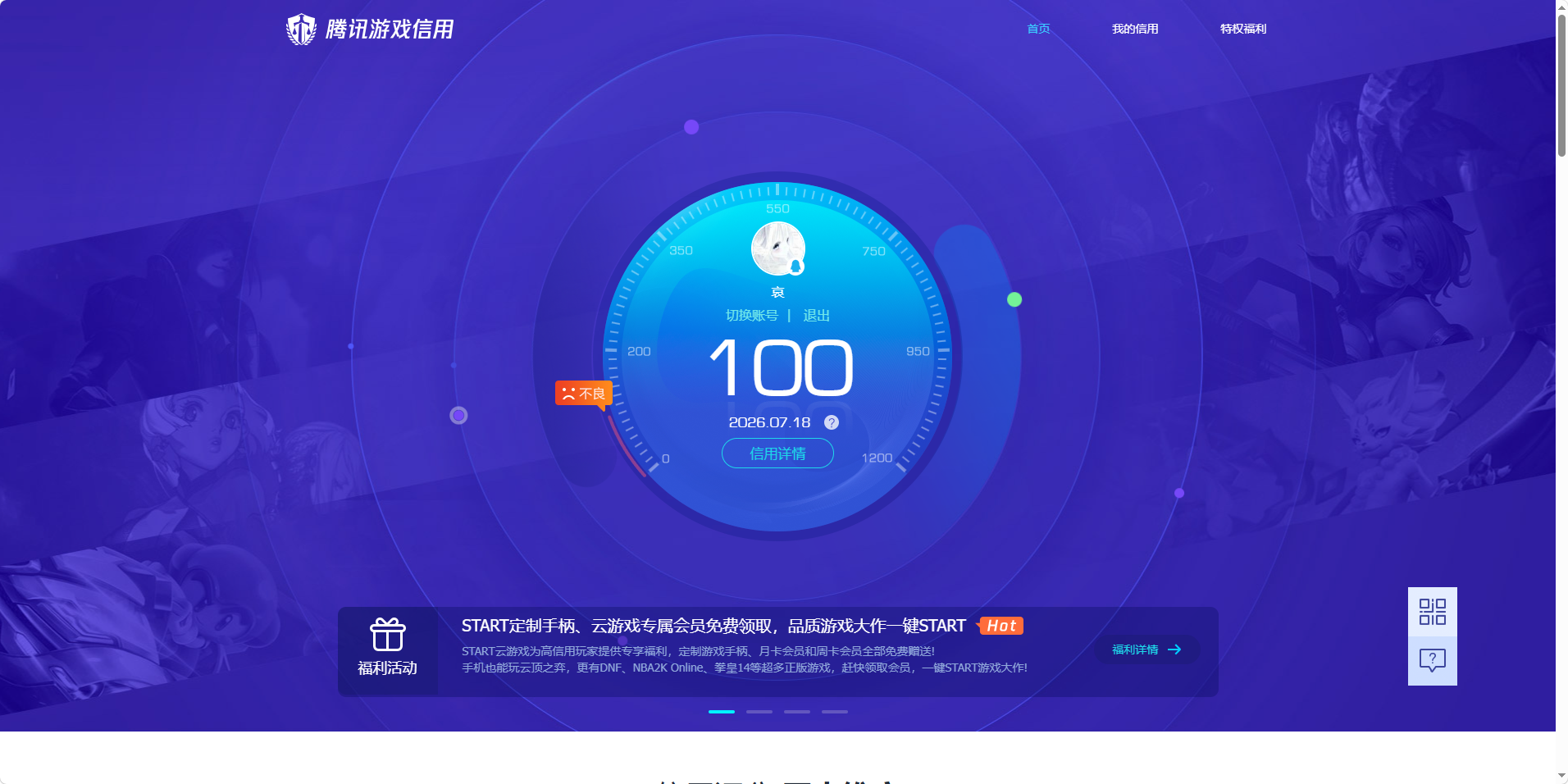The height and width of the screenshot is (784, 1568).
Task: Open 特权福利 navigation item
Action: pos(1243,29)
